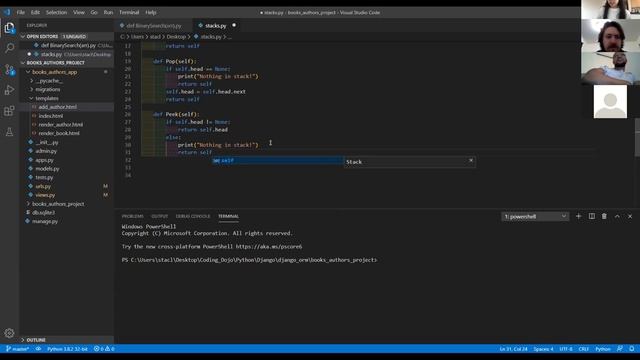Switch to the Debug Console tab
This screenshot has width=640, height=360.
pos(193,216)
